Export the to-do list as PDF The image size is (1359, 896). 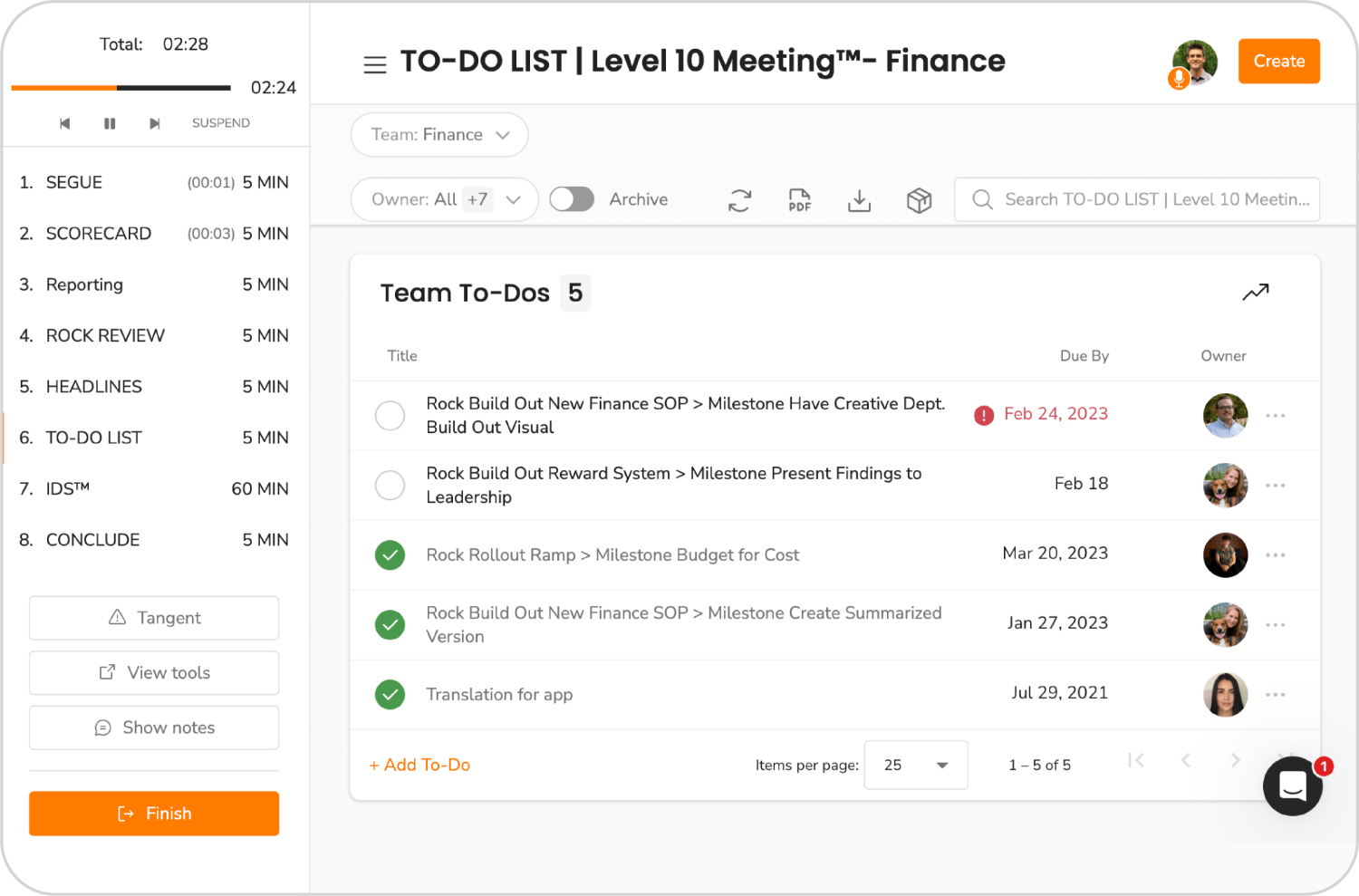(x=799, y=199)
